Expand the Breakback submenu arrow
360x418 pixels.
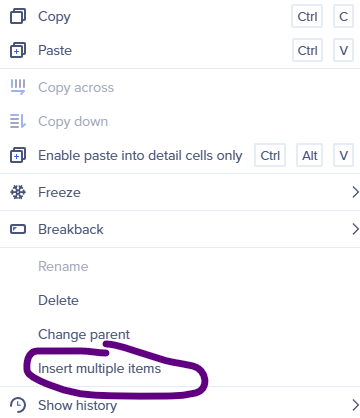(x=355, y=229)
